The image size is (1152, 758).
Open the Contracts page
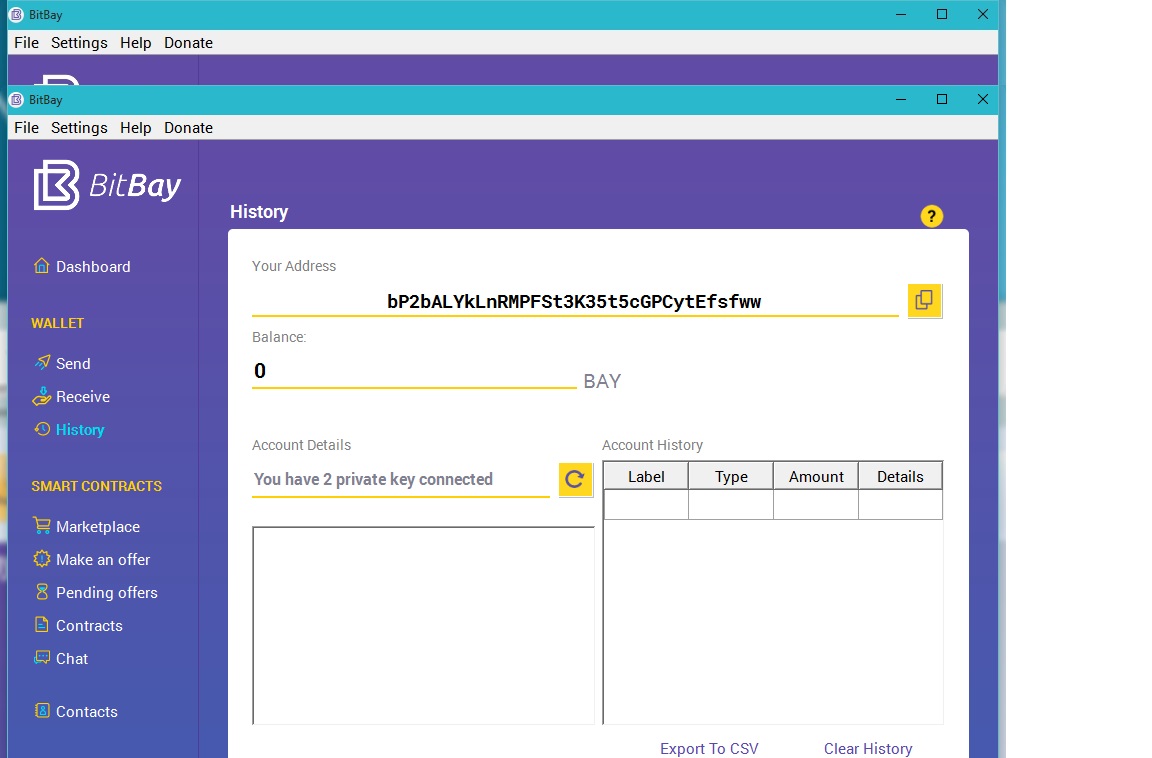tap(79, 625)
